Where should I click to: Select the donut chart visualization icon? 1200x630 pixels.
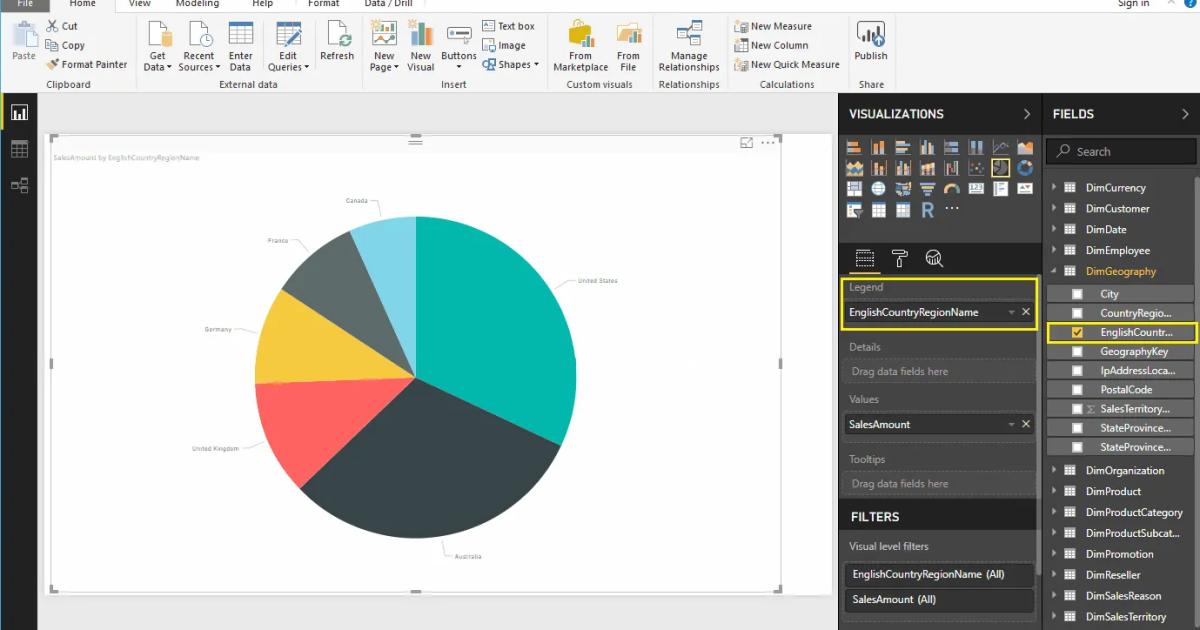pos(1025,168)
